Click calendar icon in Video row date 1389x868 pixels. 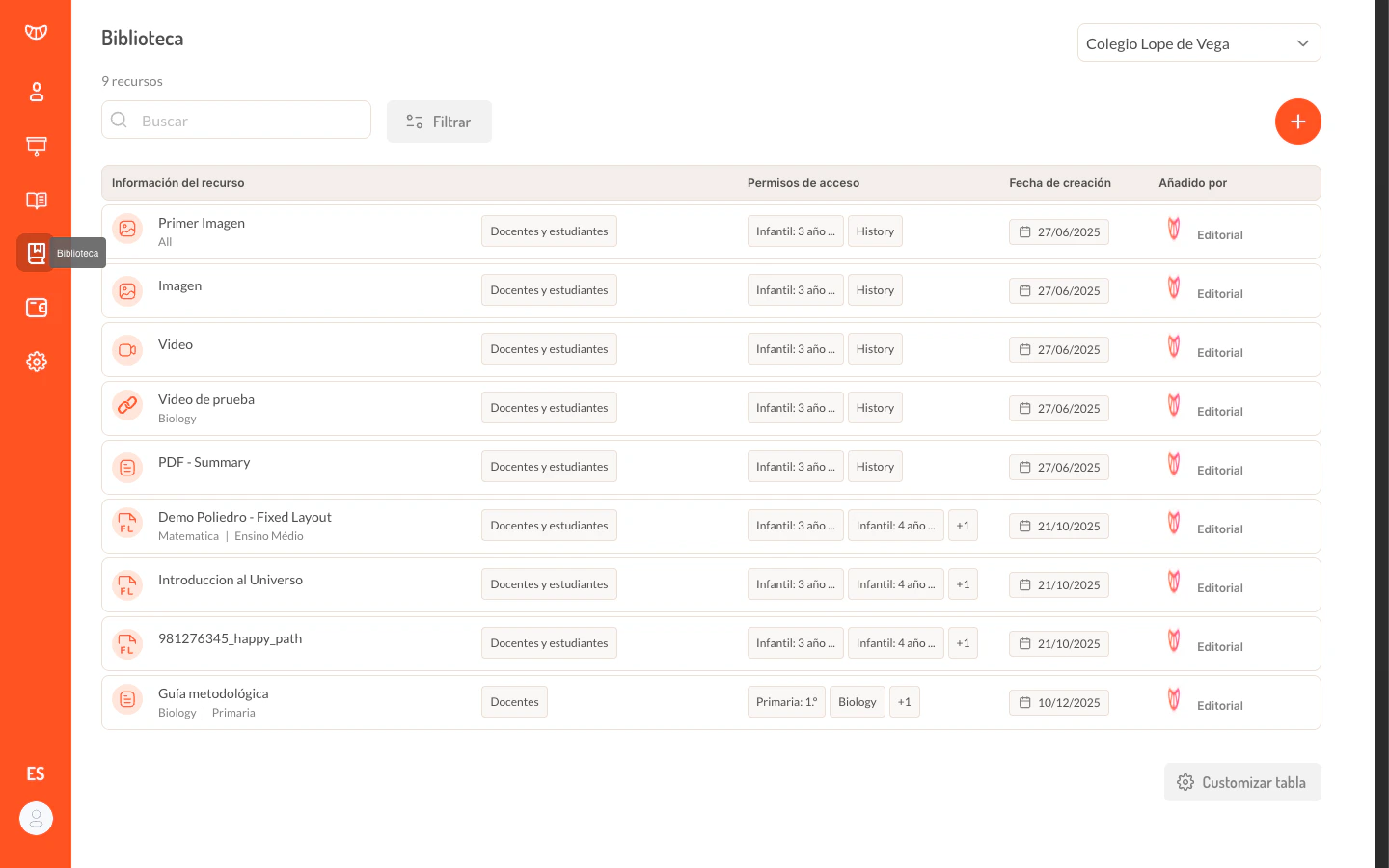pos(1025,349)
